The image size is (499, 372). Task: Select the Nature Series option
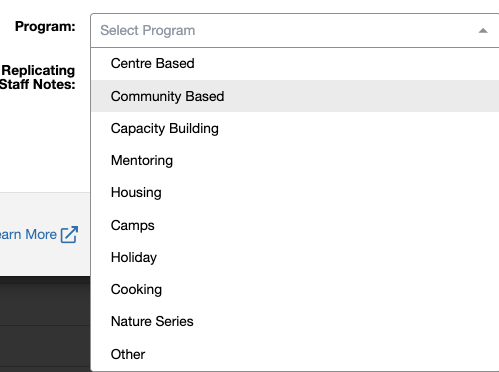(x=295, y=321)
